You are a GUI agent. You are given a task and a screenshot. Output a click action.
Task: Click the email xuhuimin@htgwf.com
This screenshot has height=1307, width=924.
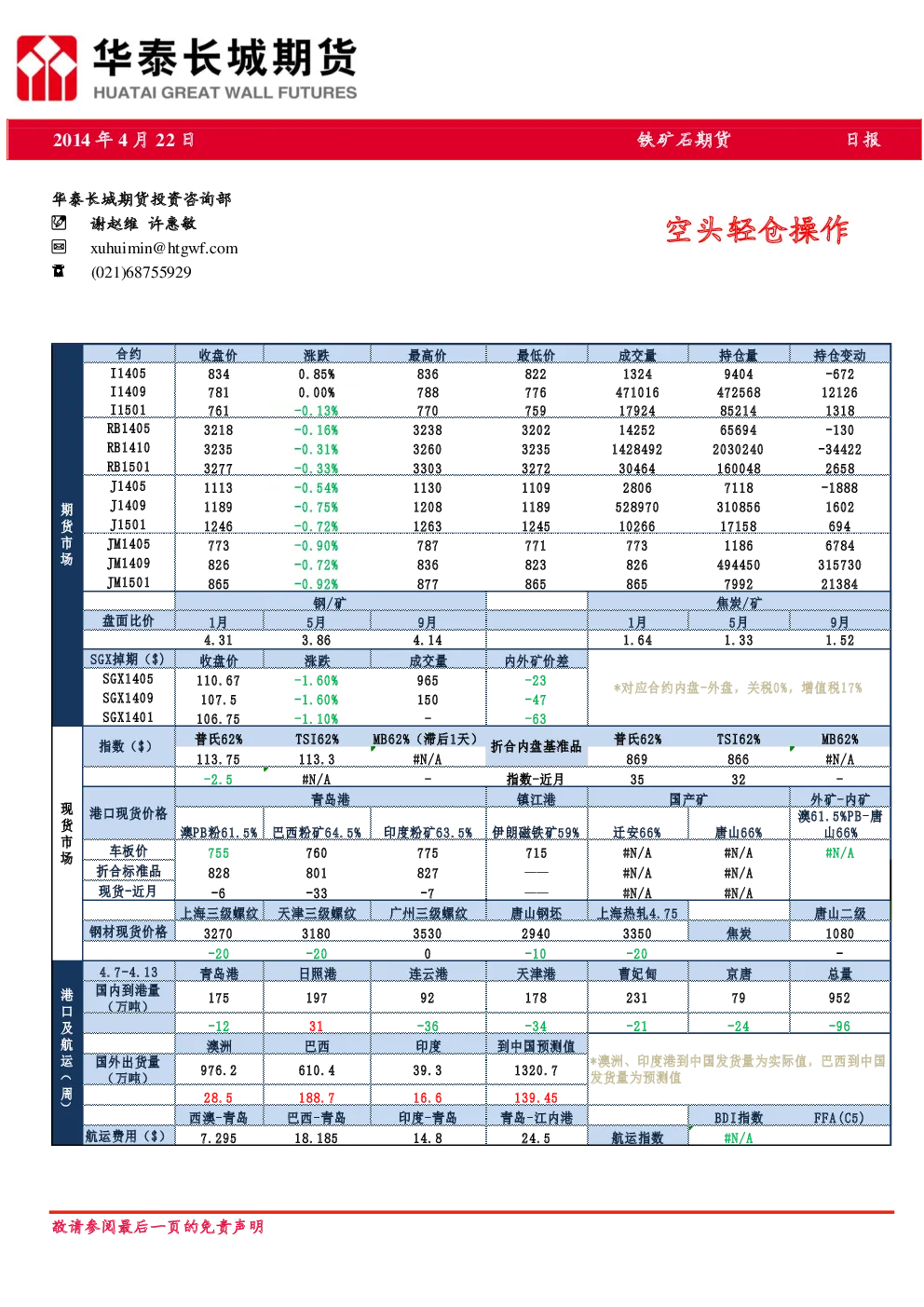coord(164,248)
